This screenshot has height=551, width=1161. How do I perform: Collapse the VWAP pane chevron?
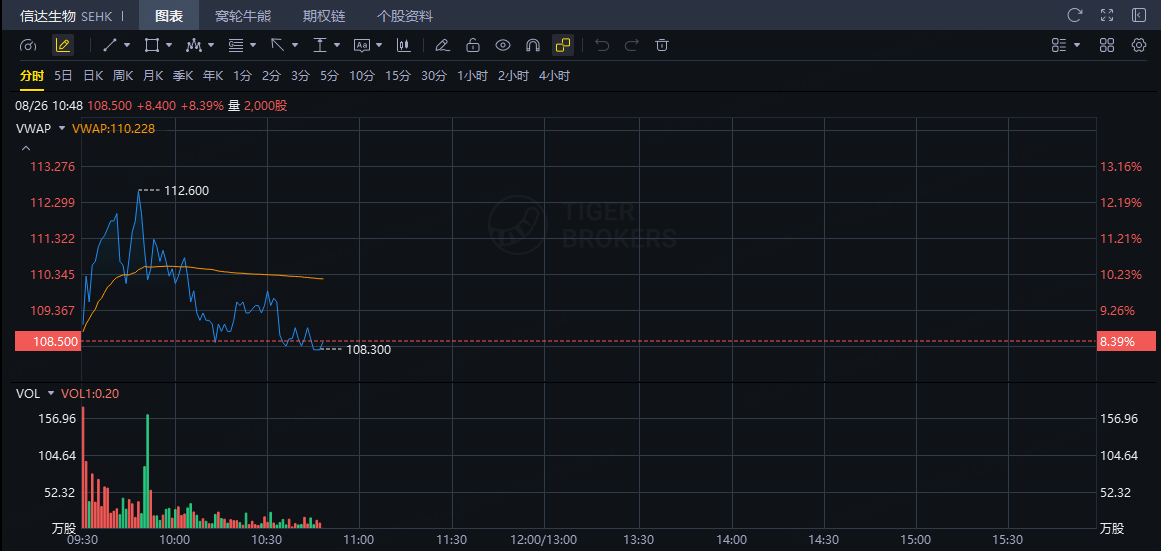(26, 148)
